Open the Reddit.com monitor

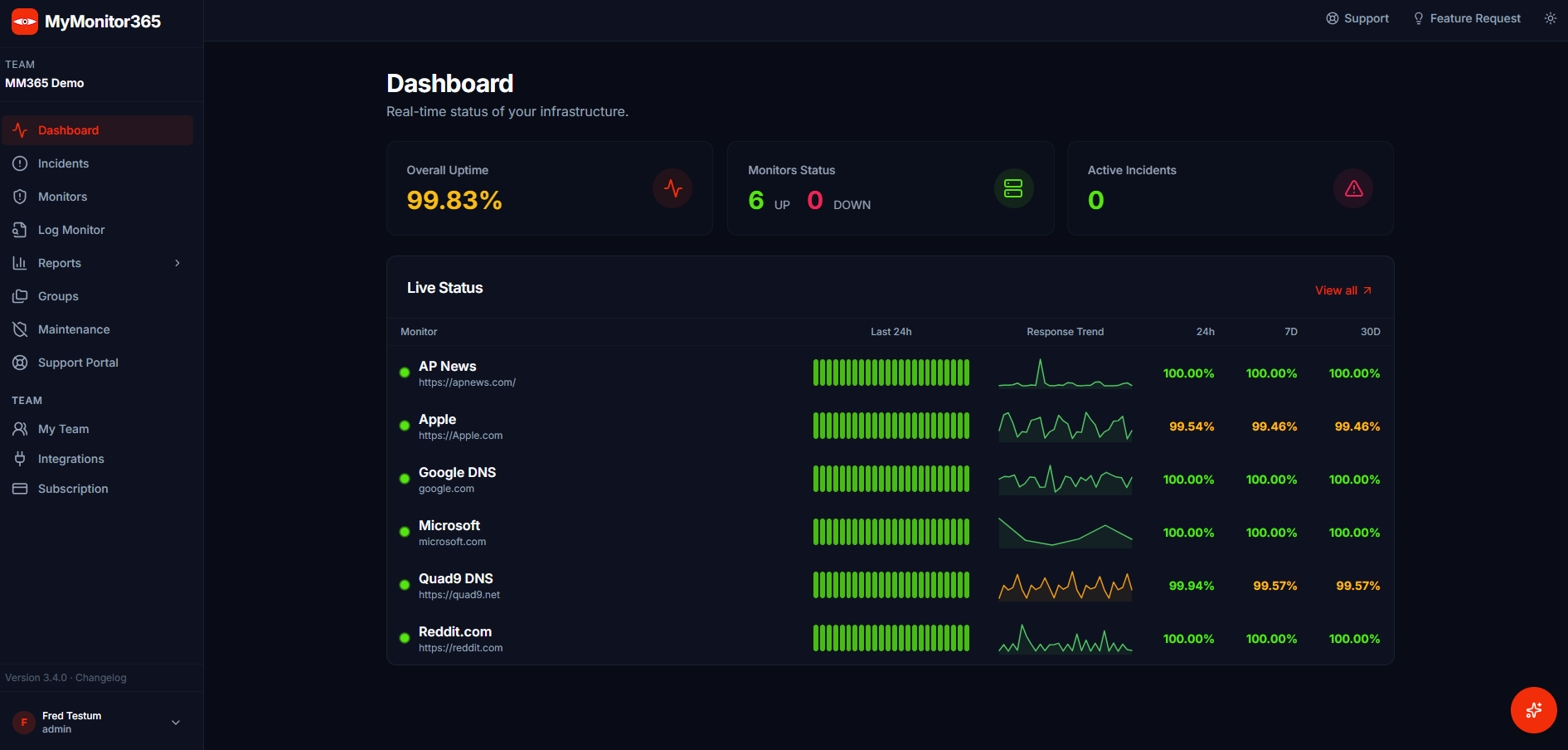(891, 638)
